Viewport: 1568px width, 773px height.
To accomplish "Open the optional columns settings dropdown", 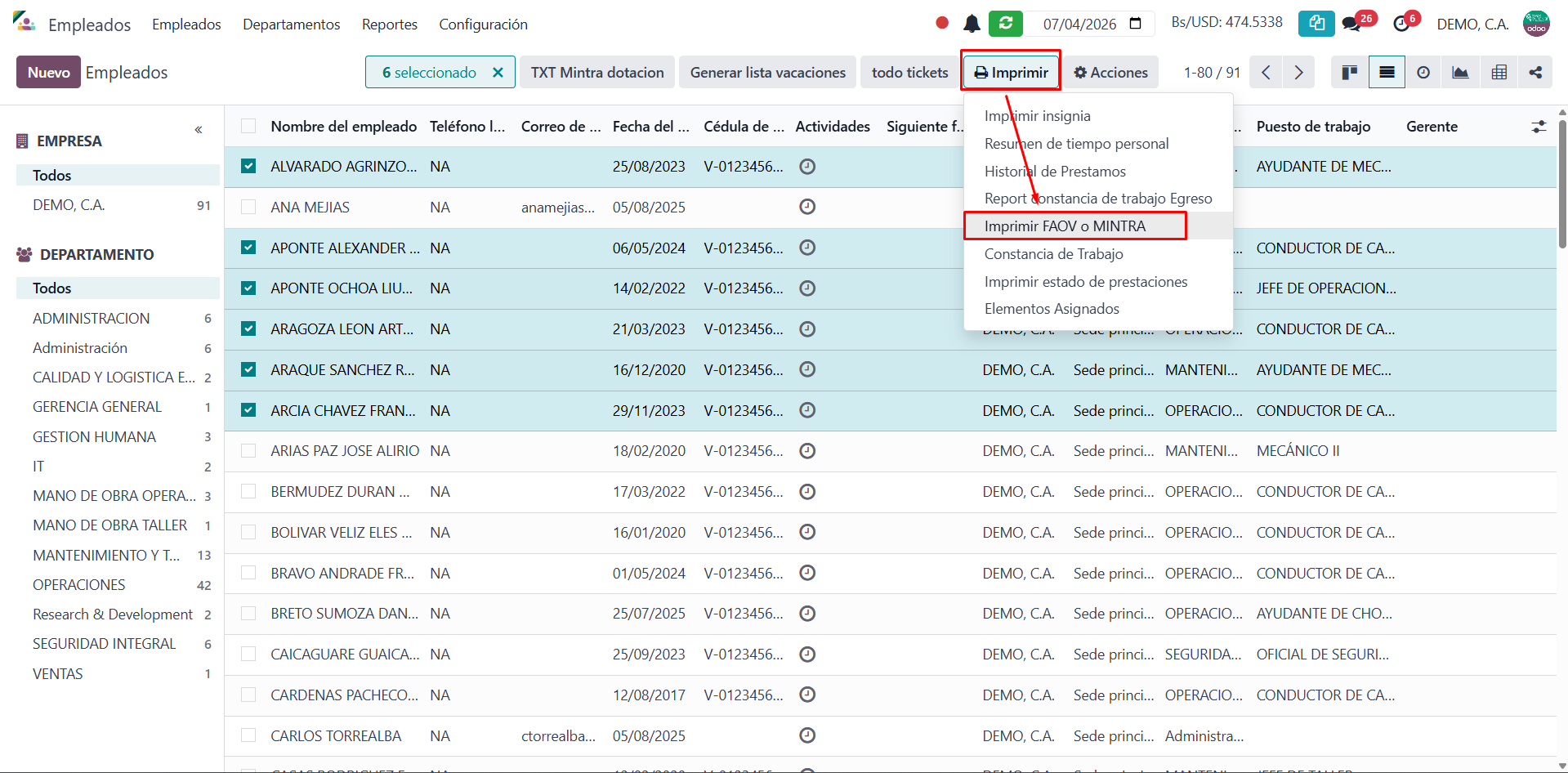I will pos(1539,127).
